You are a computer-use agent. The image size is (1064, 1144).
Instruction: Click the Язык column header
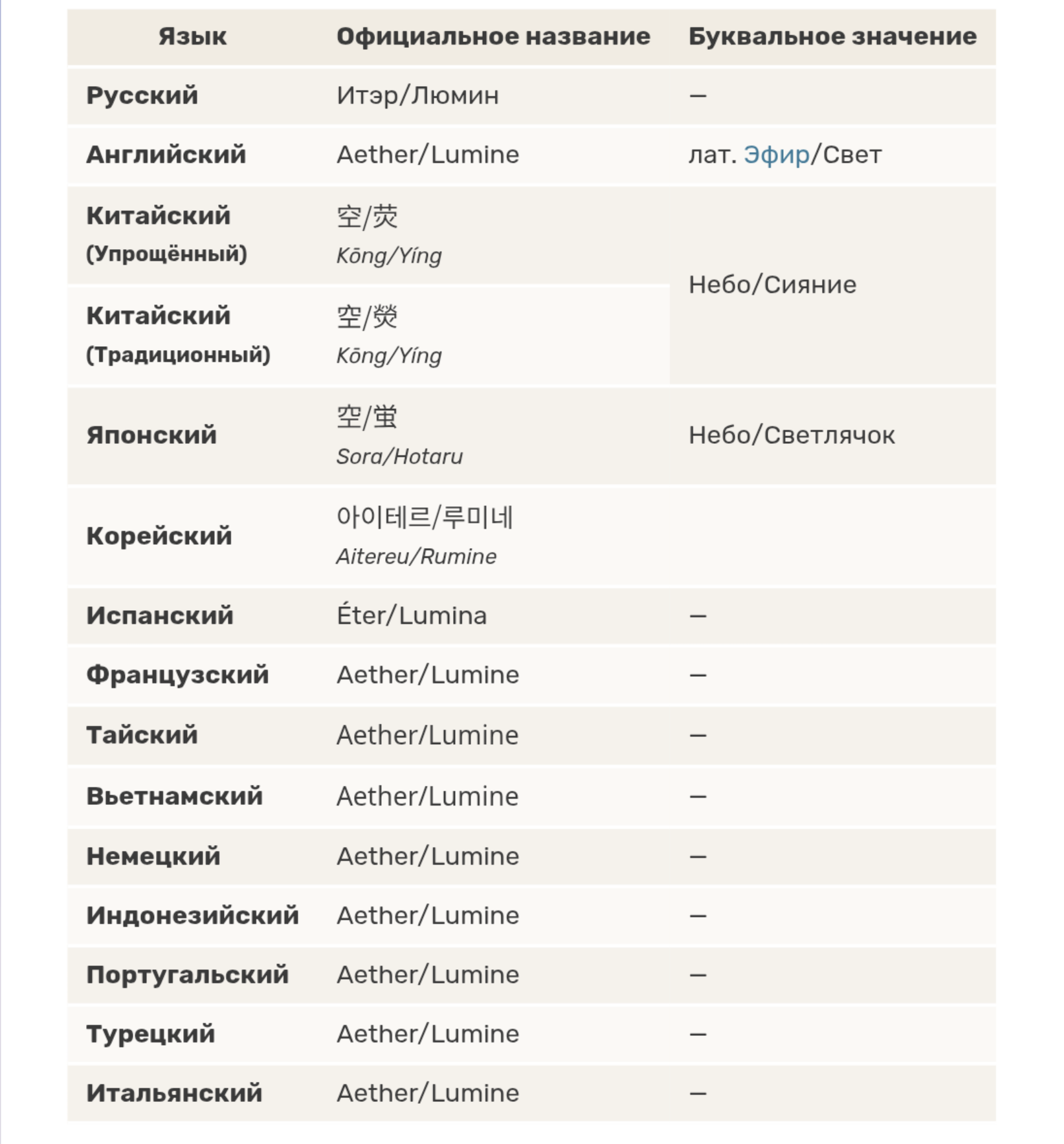[x=192, y=37]
